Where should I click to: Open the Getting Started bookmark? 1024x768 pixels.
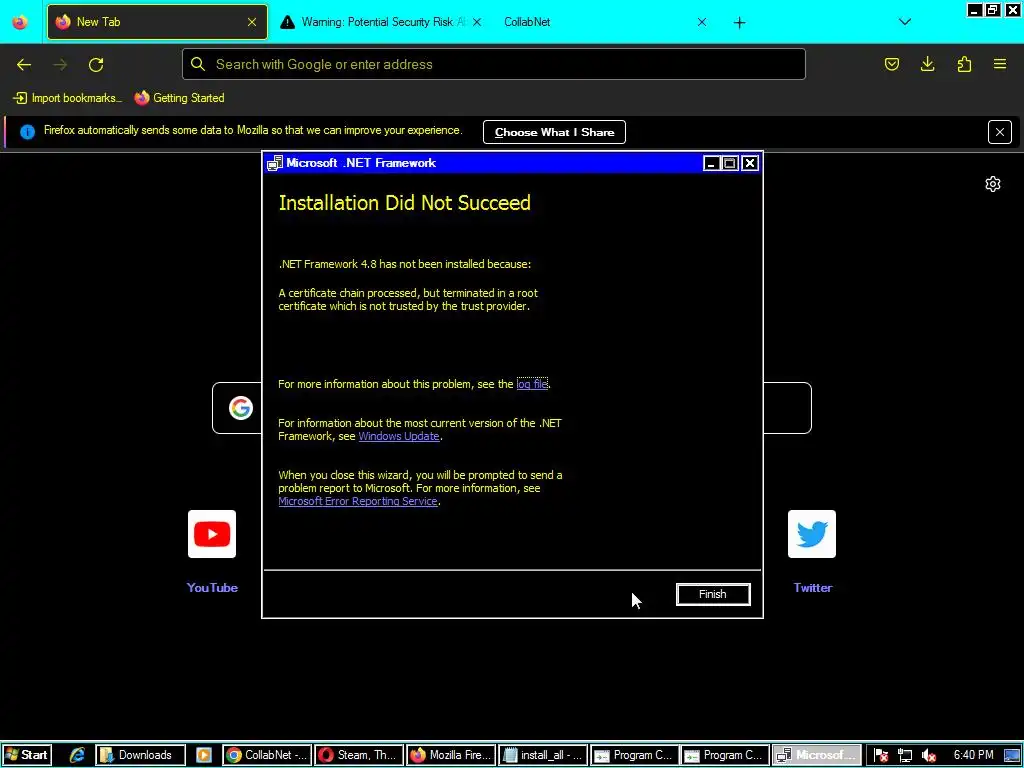coord(180,98)
